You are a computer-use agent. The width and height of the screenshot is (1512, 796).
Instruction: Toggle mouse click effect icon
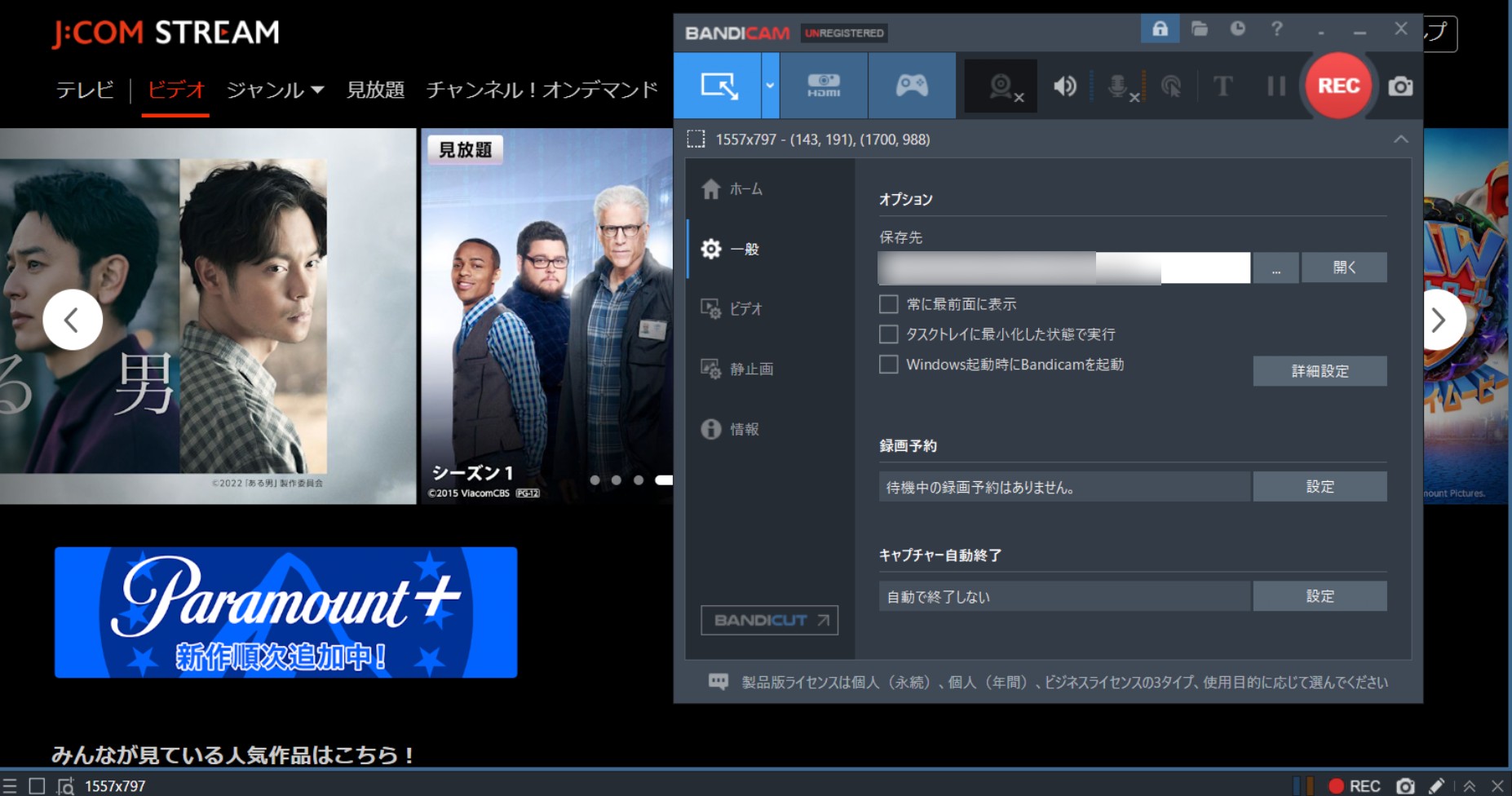[x=1171, y=86]
